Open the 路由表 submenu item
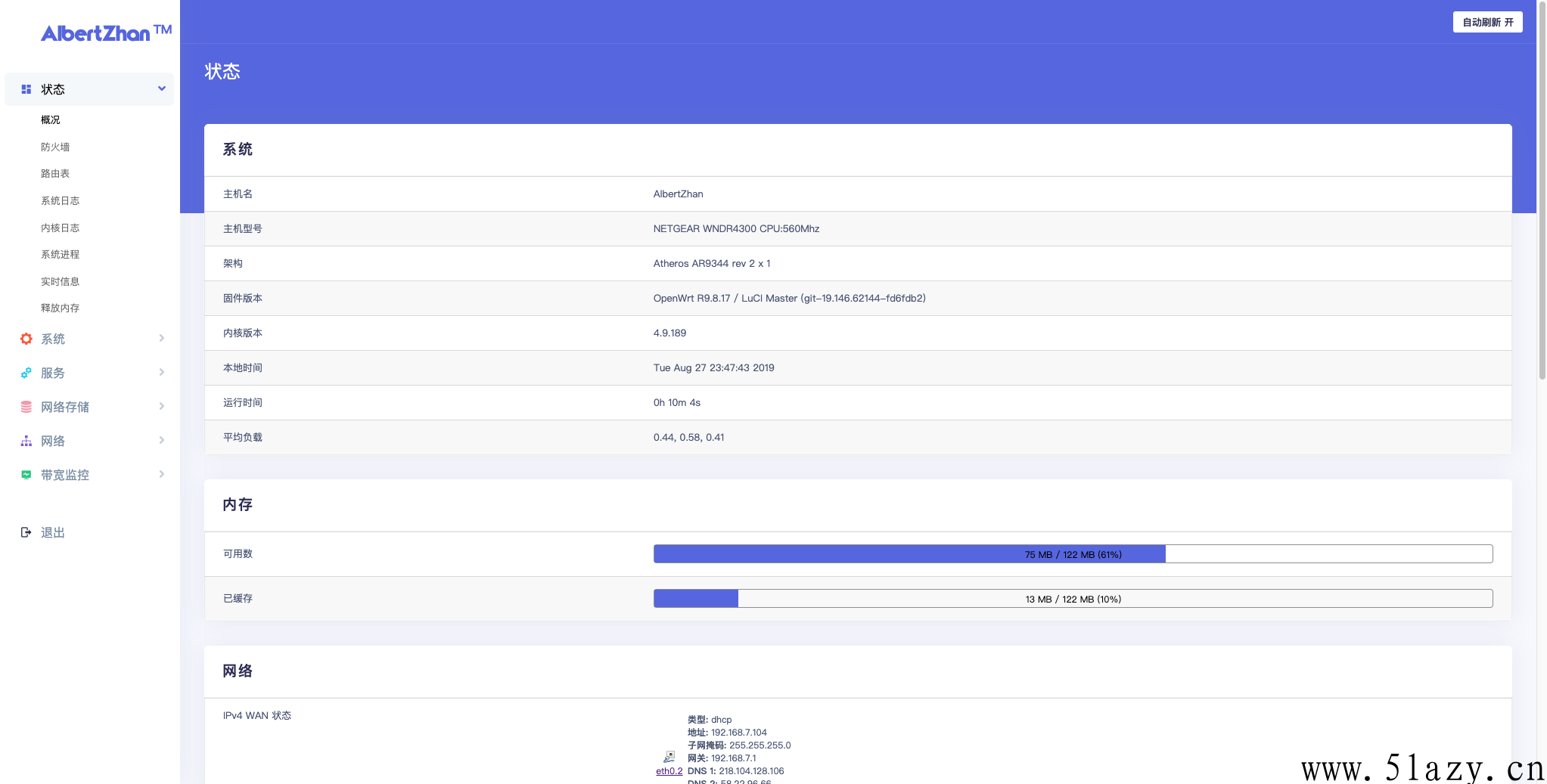Viewport: 1547px width, 784px height. (x=55, y=173)
